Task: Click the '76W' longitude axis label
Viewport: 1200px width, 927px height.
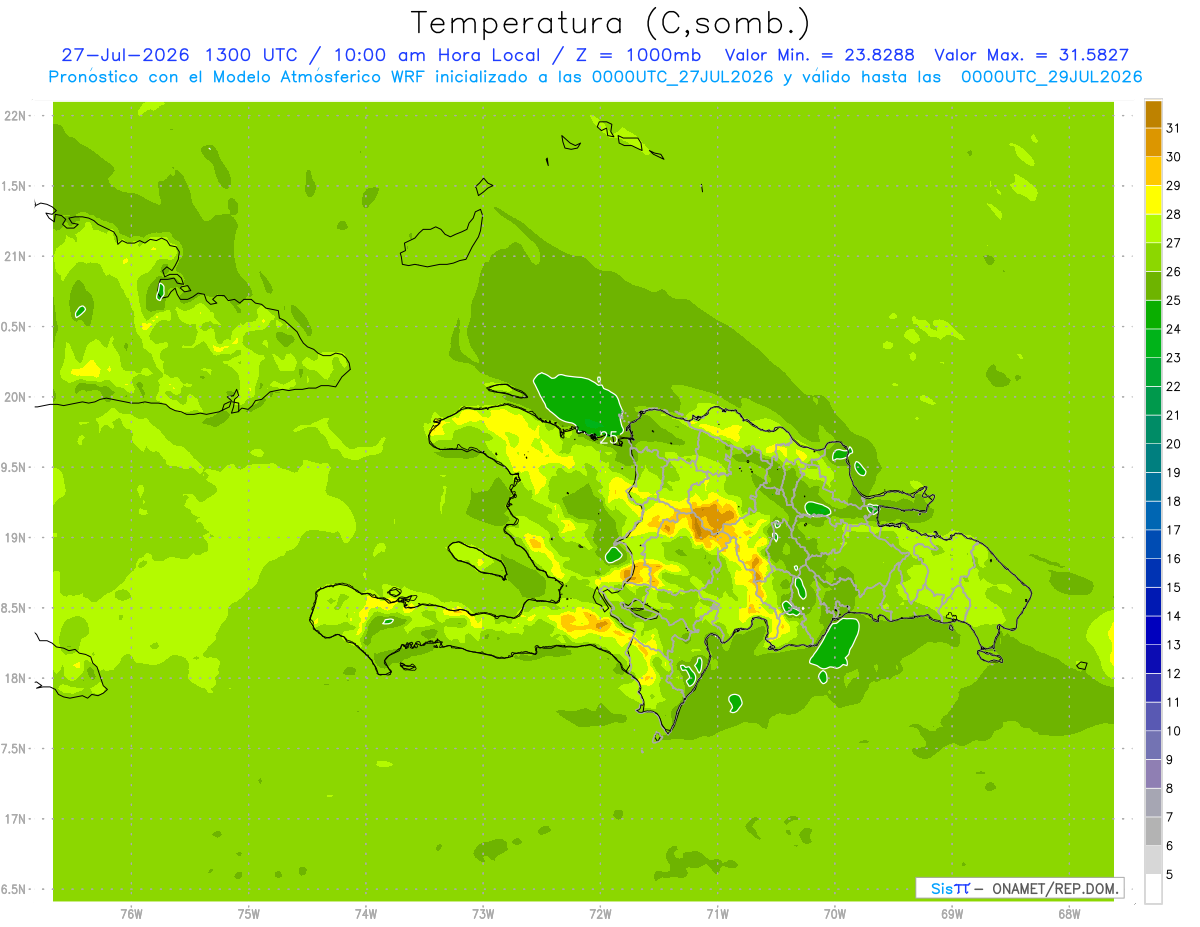Action: (131, 914)
